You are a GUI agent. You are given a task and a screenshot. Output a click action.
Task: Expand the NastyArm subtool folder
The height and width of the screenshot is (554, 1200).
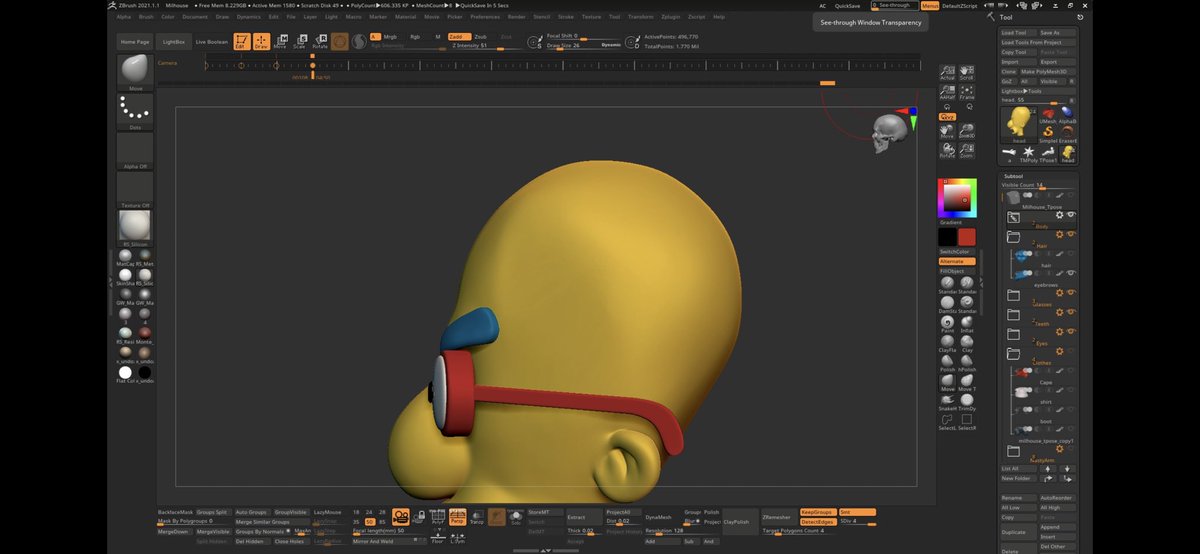coord(1013,451)
